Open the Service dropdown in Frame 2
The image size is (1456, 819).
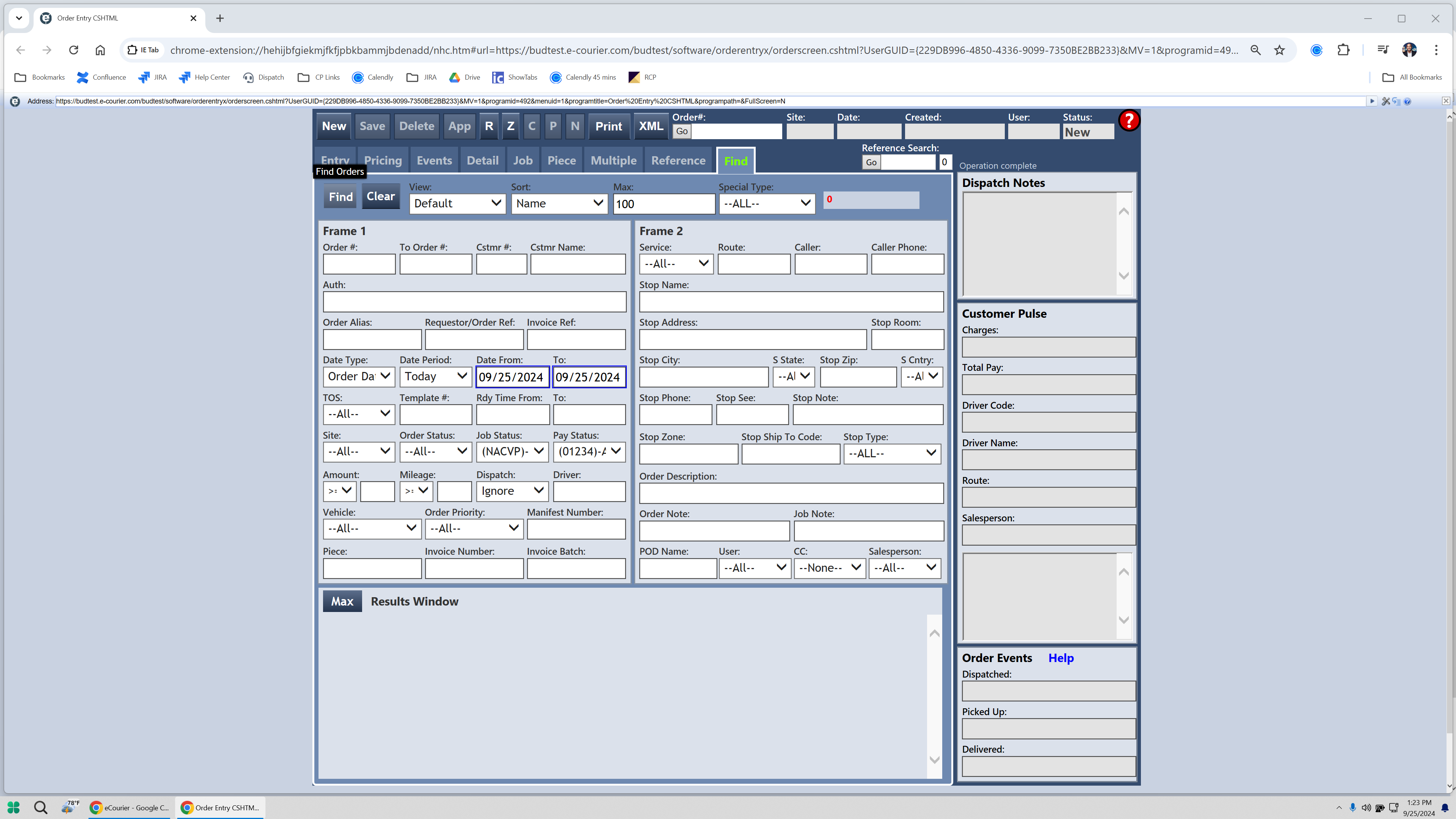click(676, 264)
